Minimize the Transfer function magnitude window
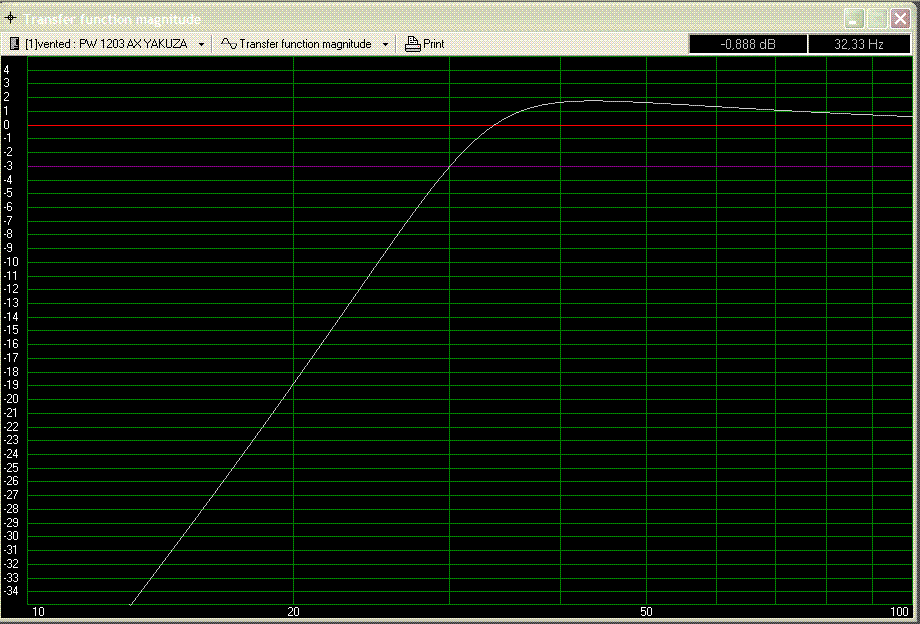This screenshot has height=624, width=920. click(853, 19)
